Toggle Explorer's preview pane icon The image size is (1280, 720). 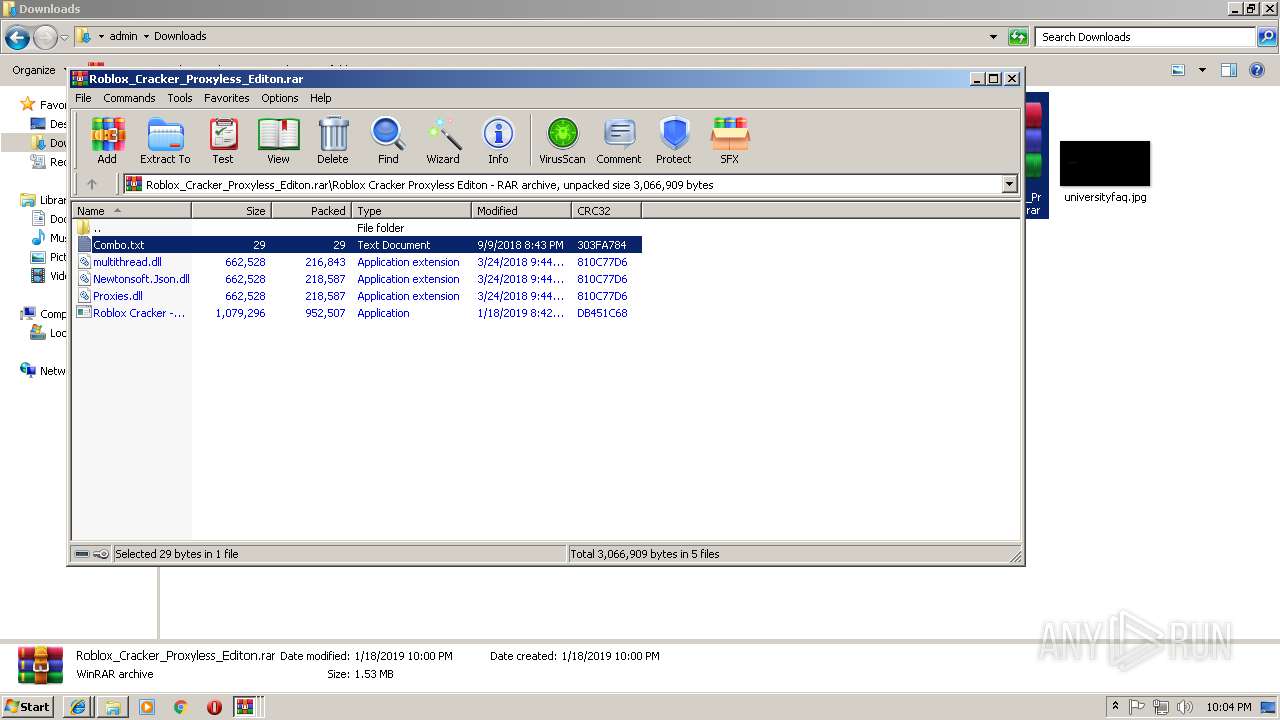click(x=1229, y=70)
